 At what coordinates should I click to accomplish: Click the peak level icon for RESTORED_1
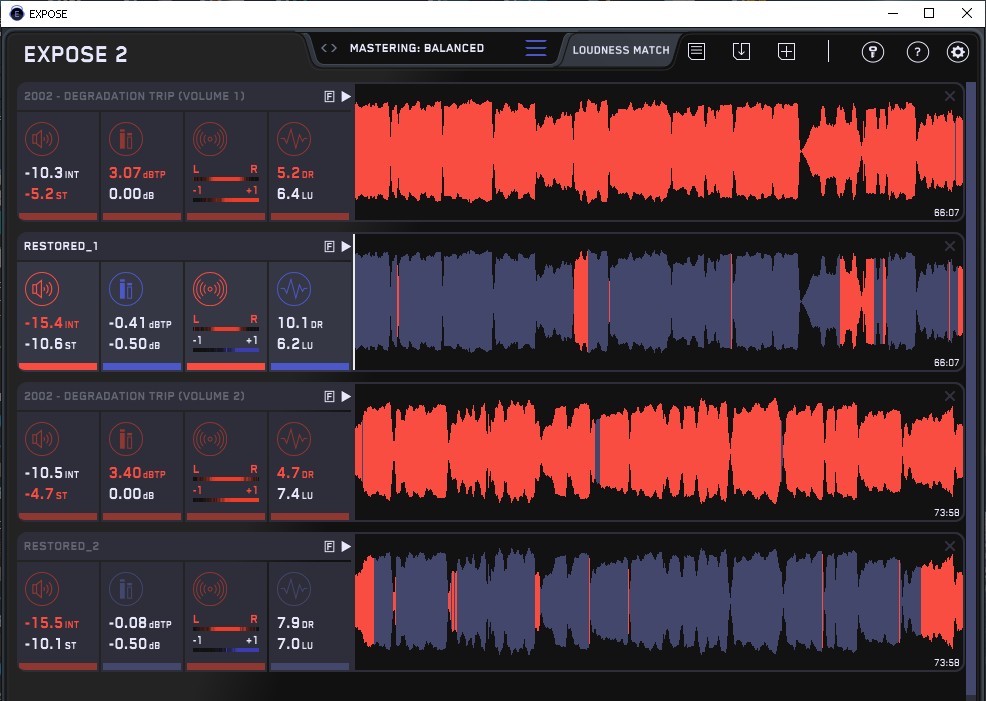tap(125, 290)
